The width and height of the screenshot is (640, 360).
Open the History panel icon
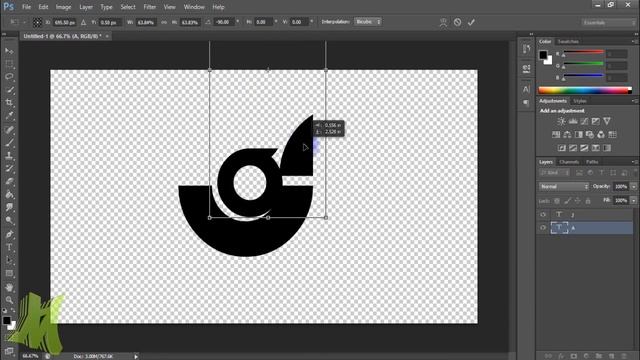tap(527, 49)
